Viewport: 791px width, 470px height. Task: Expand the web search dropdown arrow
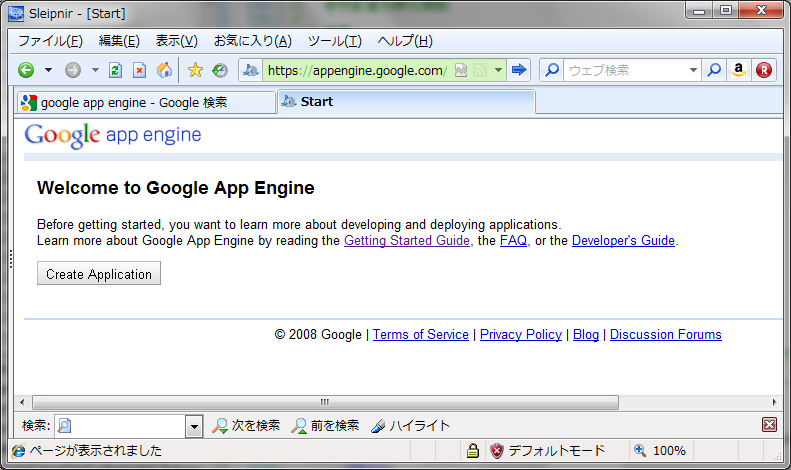694,70
